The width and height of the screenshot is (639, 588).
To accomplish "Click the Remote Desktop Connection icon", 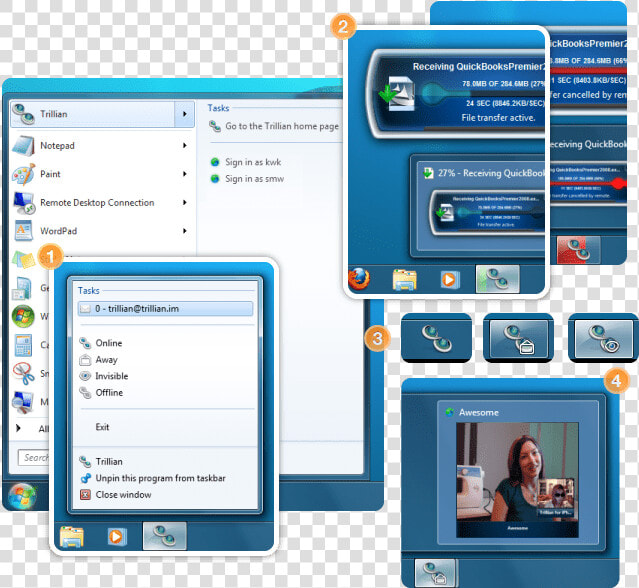I will (x=23, y=203).
